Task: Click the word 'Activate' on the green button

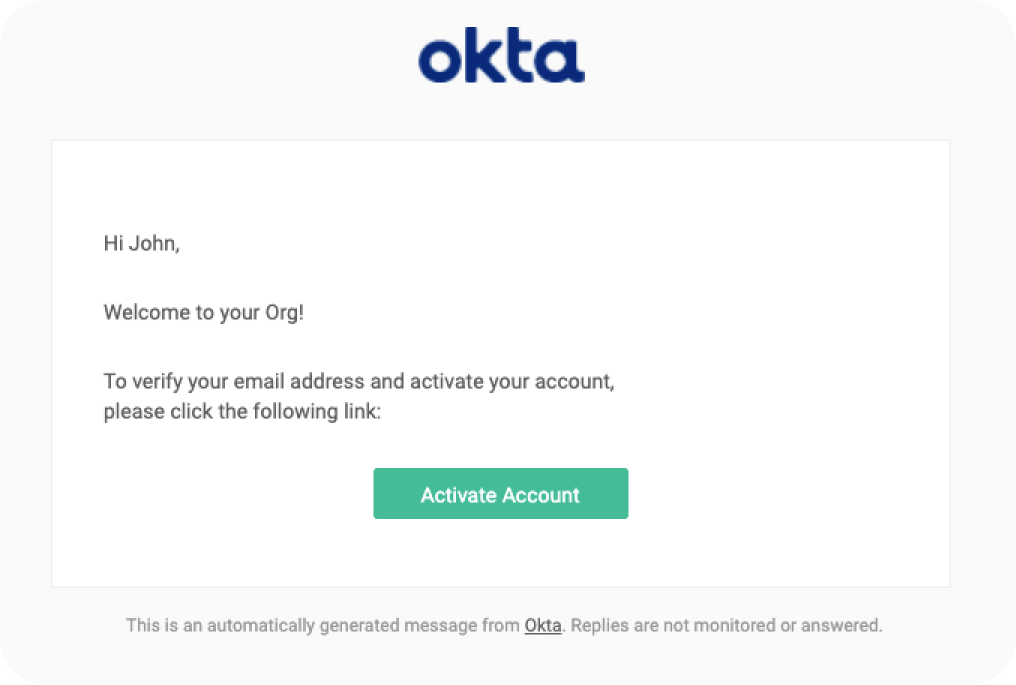Action: 458,495
